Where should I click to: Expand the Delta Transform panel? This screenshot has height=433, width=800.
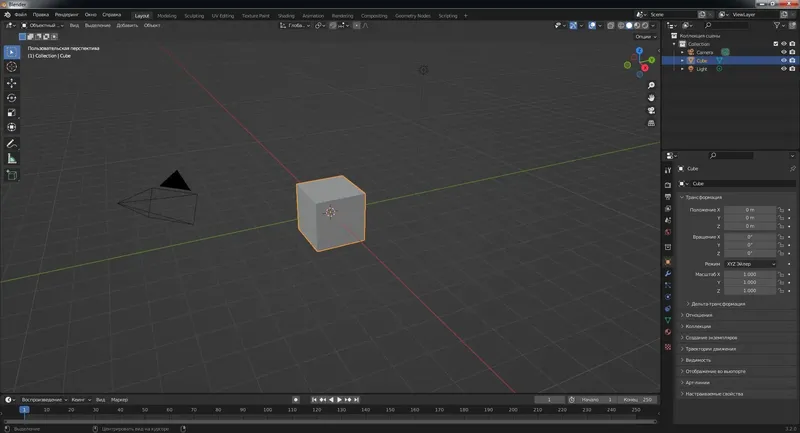(717, 304)
